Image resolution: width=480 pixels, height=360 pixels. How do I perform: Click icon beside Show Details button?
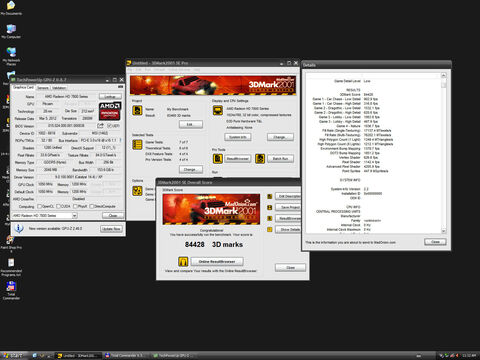[x=270, y=229]
